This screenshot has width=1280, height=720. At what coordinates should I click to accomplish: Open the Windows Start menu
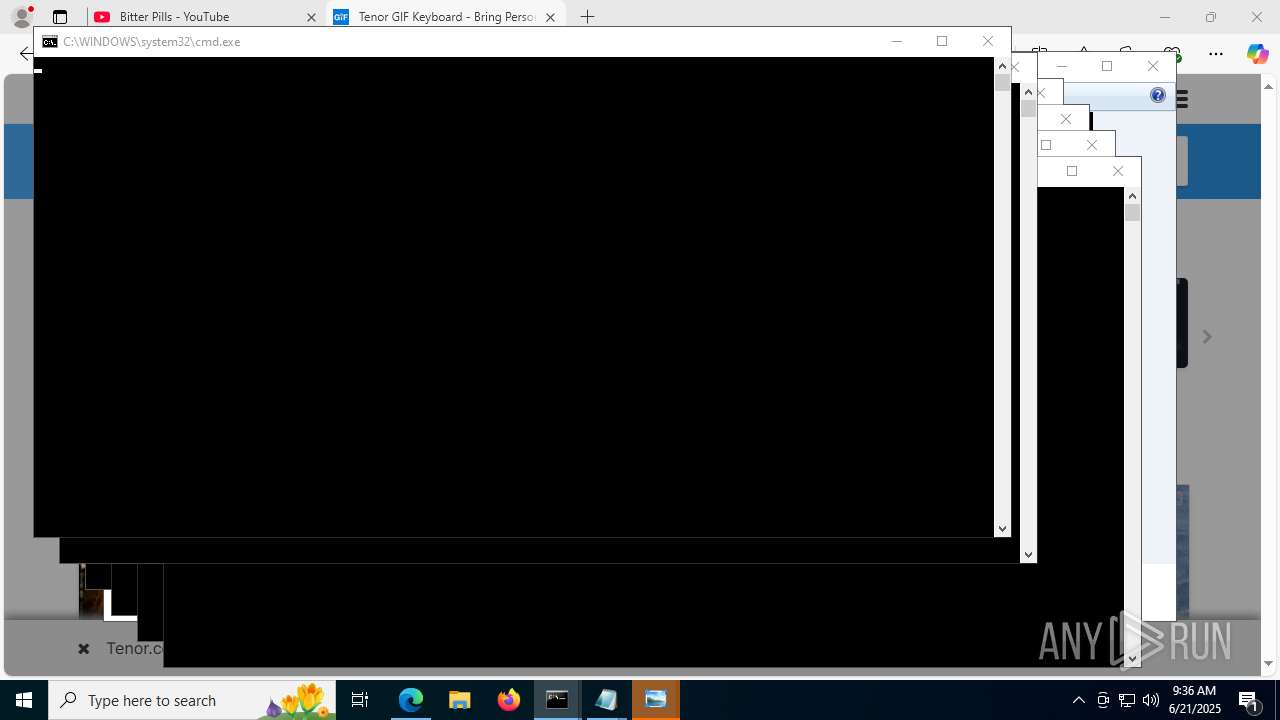point(24,700)
